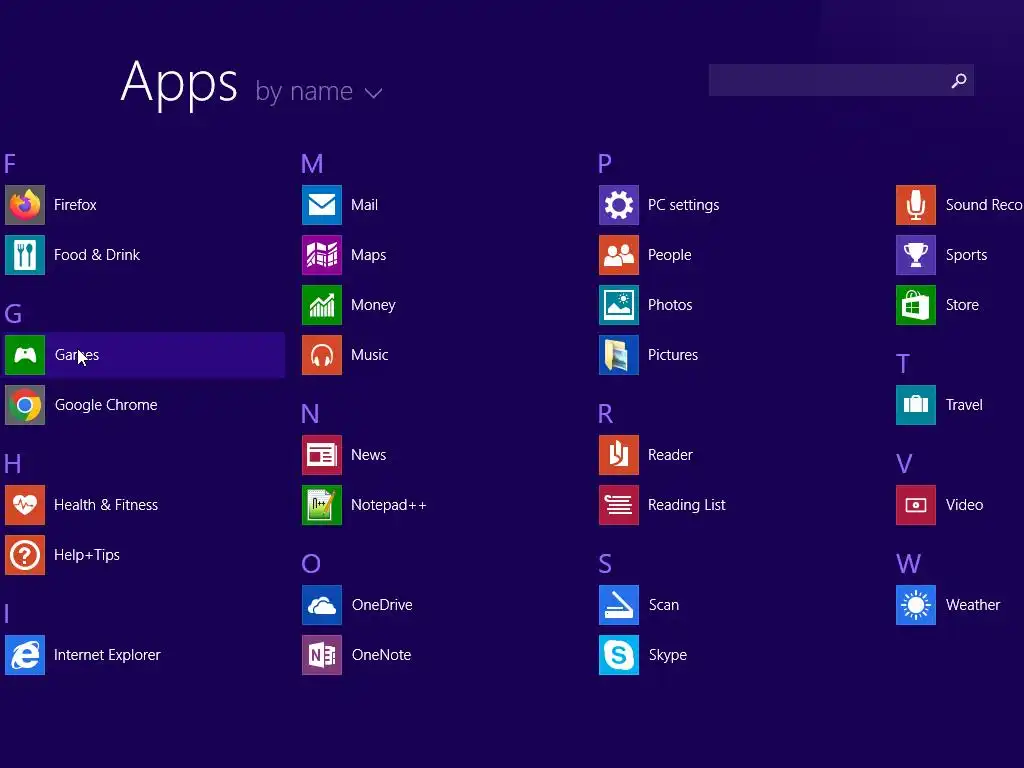Open Health & Fitness heart icon
Viewport: 1024px width, 768px height.
point(25,505)
